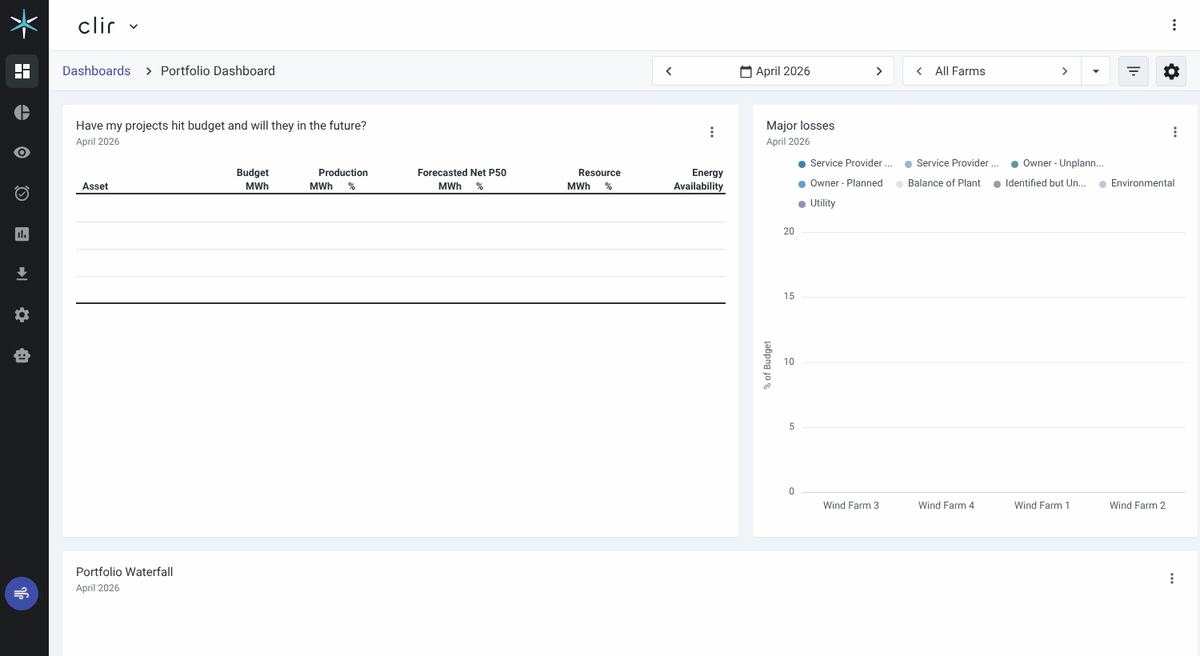Open the download sidebar icon
This screenshot has height=656, width=1200.
[22, 274]
